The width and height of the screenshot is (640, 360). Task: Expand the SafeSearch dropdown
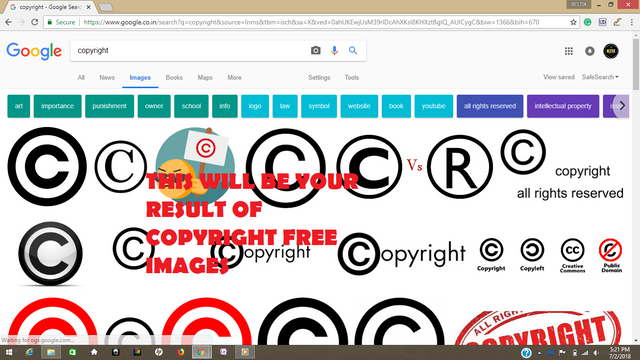pyautogui.click(x=600, y=77)
